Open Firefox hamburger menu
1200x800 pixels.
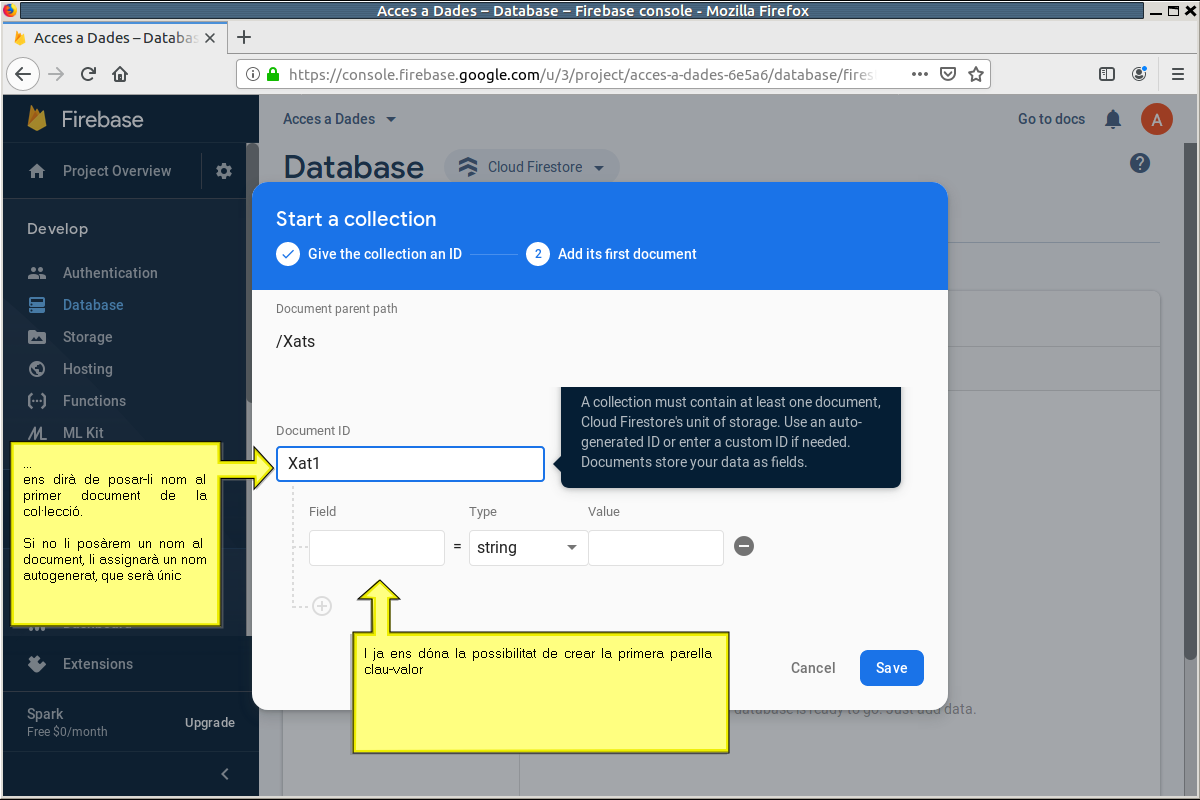pyautogui.click(x=1178, y=74)
